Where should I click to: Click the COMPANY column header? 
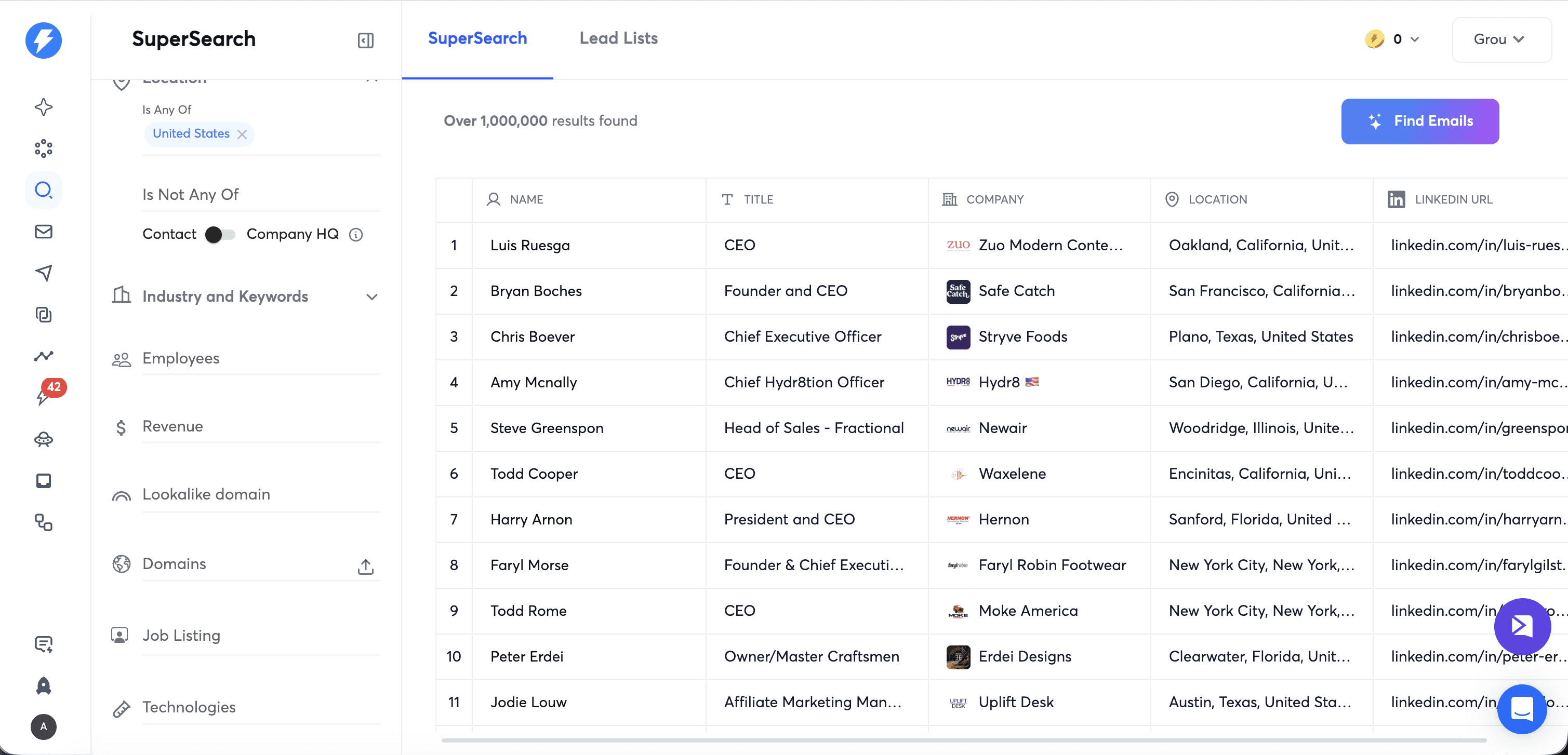point(1039,199)
